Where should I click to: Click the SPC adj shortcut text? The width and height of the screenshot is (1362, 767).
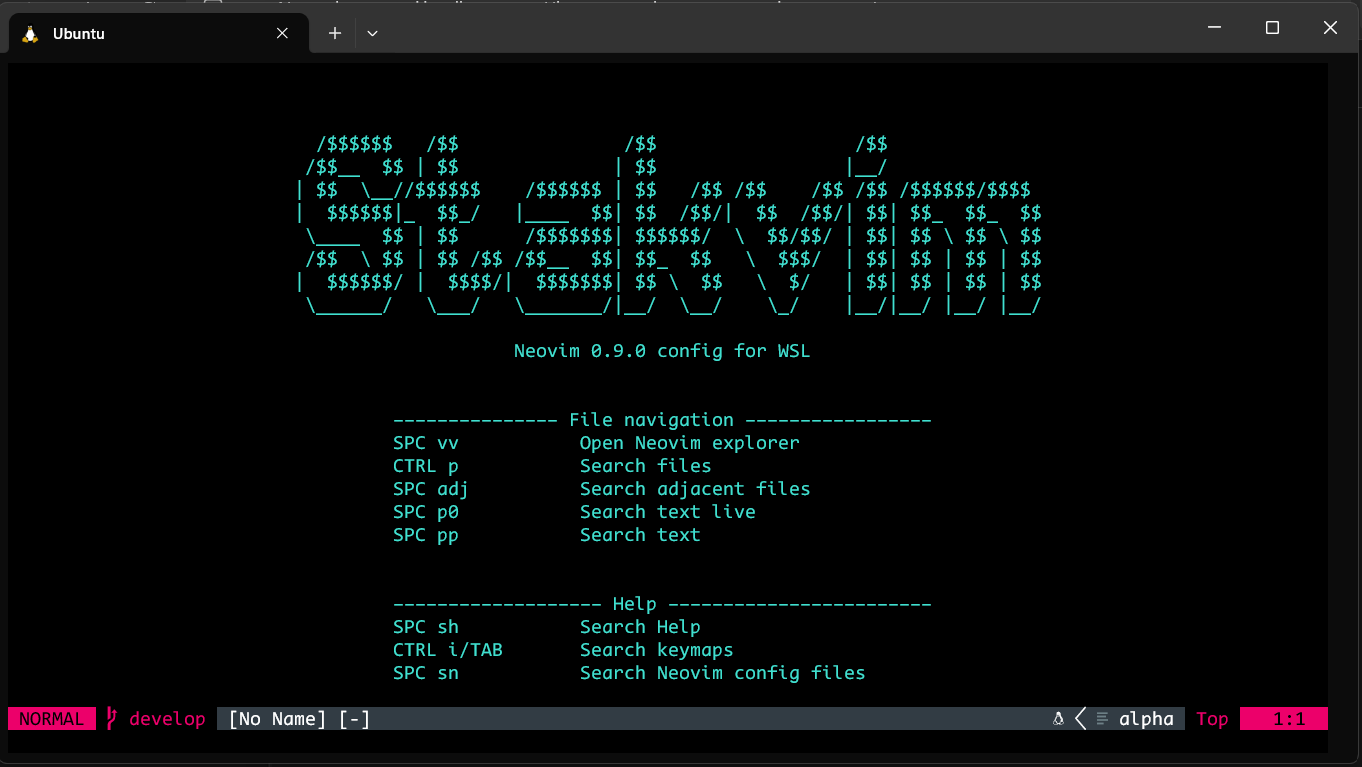431,488
